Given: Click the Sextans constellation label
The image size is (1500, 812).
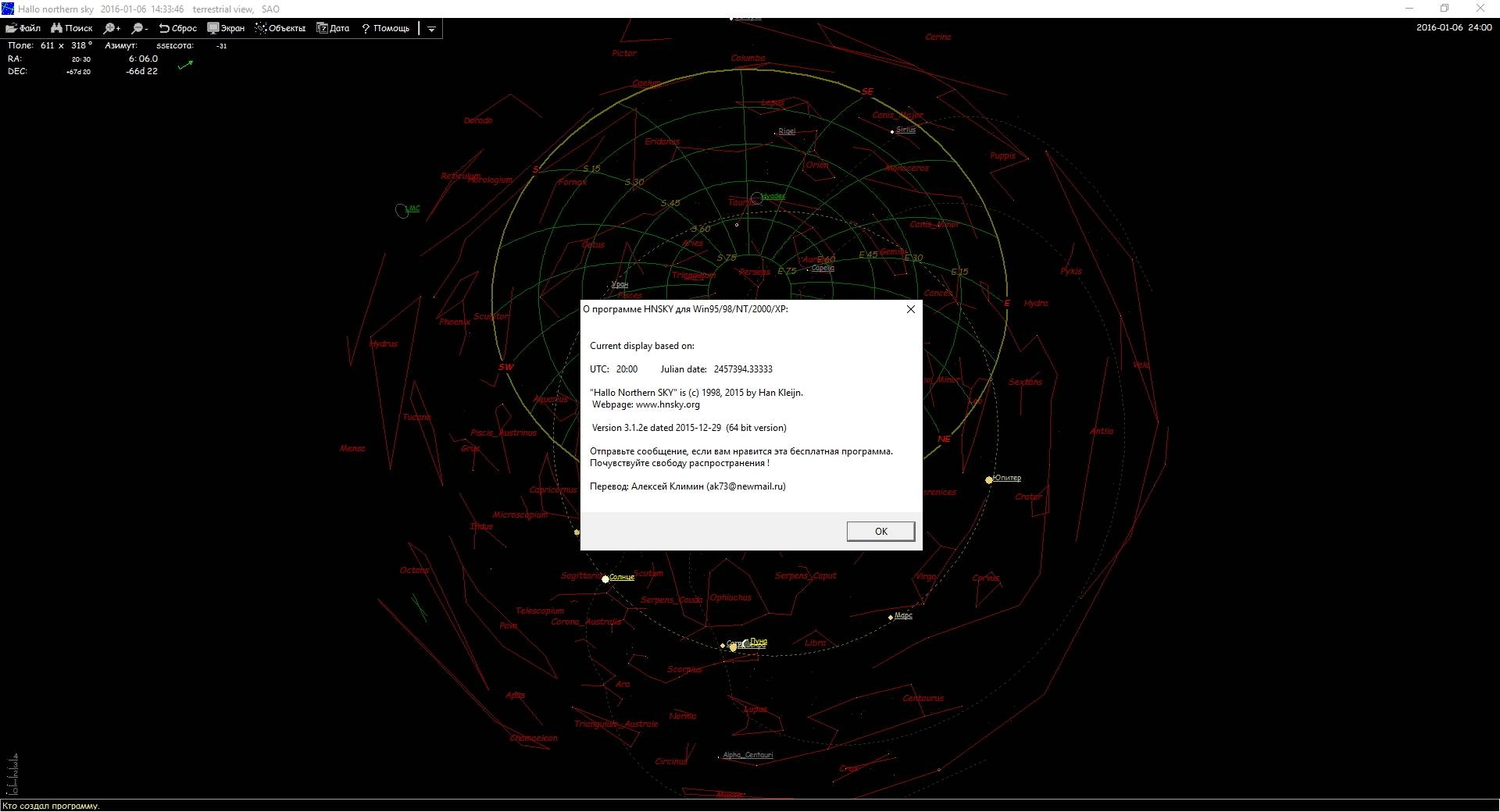Looking at the screenshot, I should [x=1025, y=383].
